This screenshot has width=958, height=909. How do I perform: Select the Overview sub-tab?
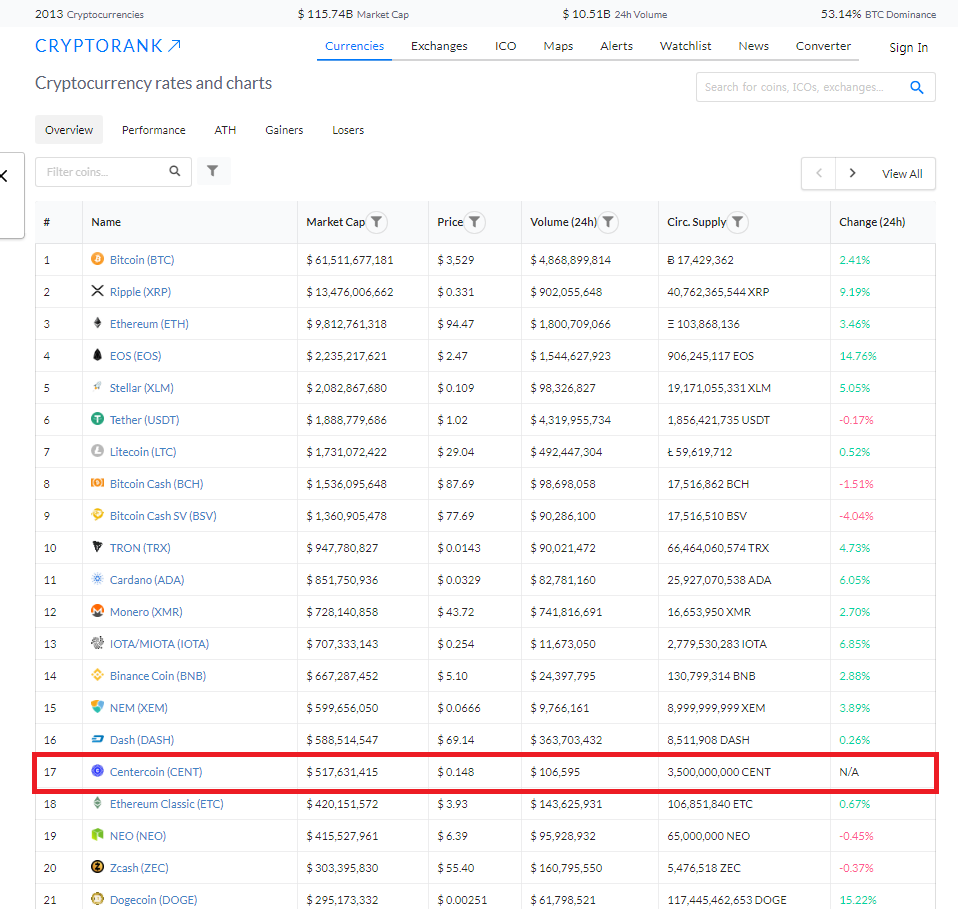tap(69, 130)
